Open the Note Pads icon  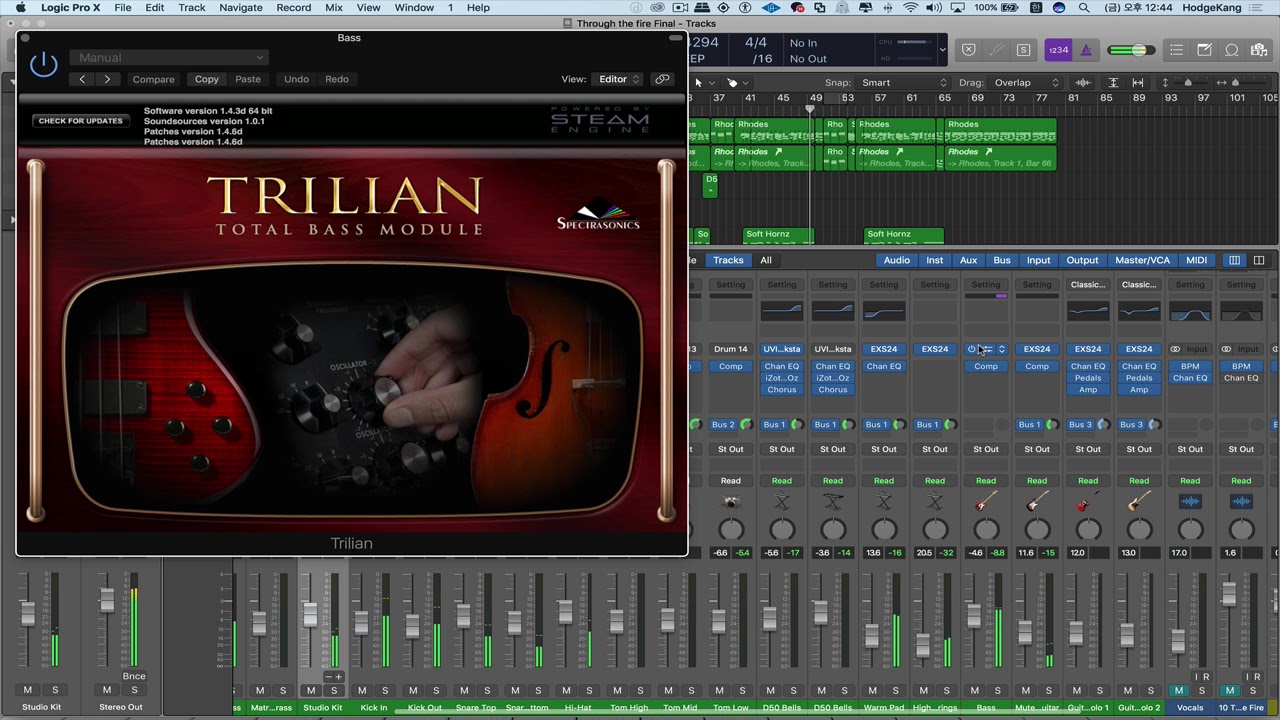[x=1205, y=50]
